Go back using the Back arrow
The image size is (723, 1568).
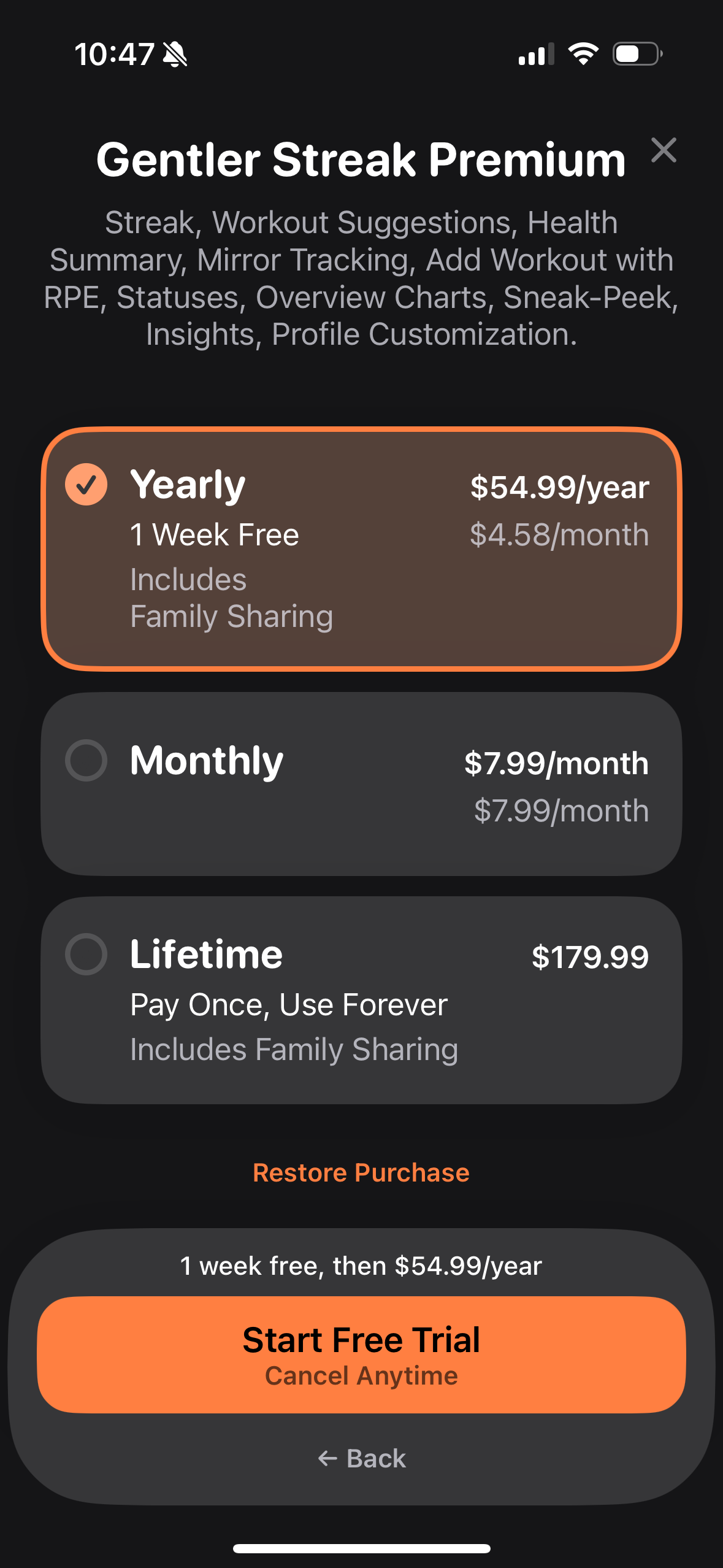click(327, 1458)
